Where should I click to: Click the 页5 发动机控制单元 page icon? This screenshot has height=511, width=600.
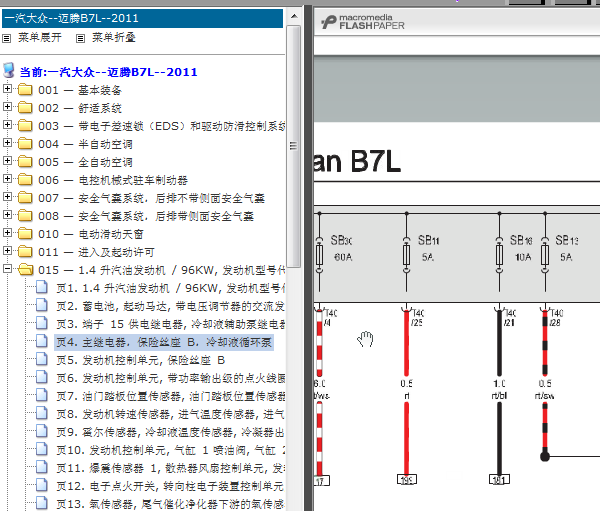(42, 359)
